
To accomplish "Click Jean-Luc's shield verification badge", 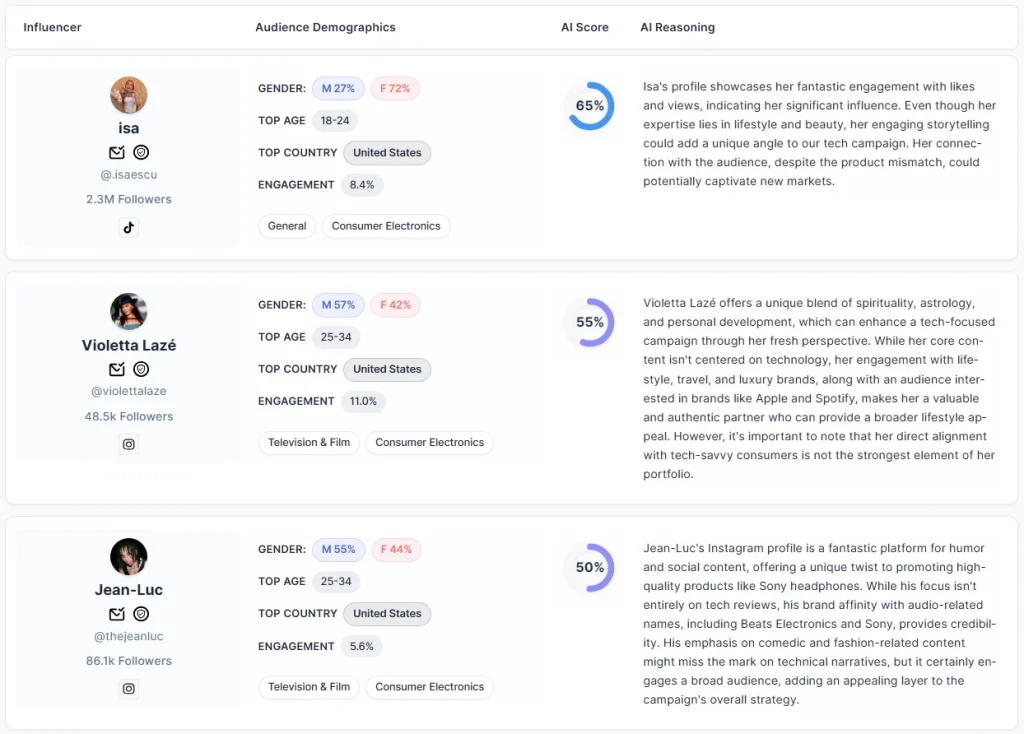I will [141, 614].
